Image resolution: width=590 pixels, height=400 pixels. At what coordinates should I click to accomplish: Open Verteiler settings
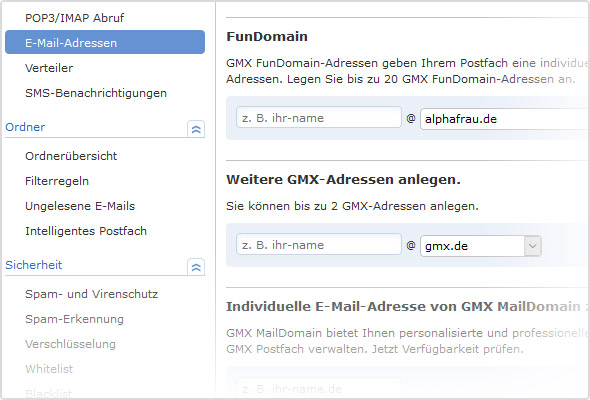(49, 68)
